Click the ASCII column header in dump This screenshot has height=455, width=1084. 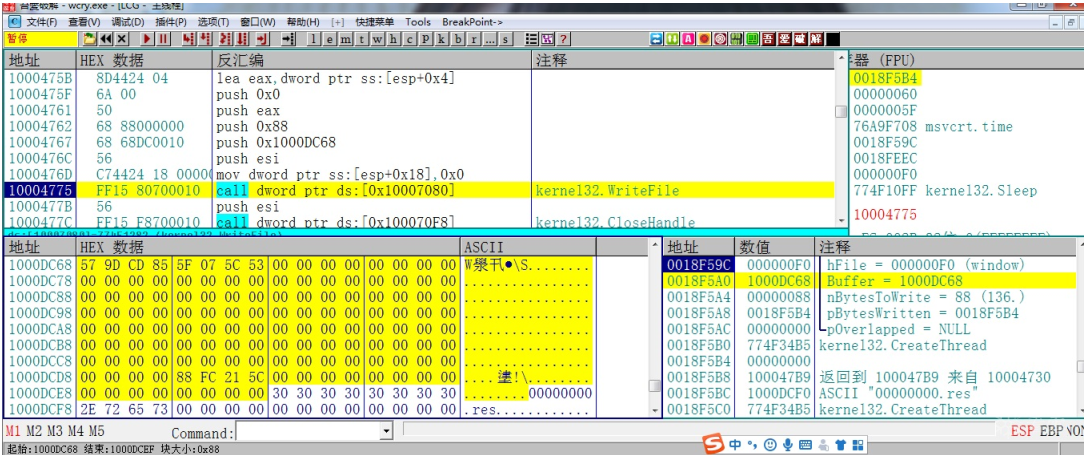pyautogui.click(x=528, y=247)
